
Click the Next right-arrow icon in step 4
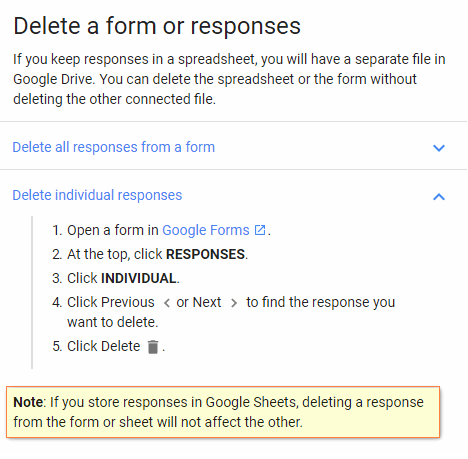pyautogui.click(x=234, y=303)
